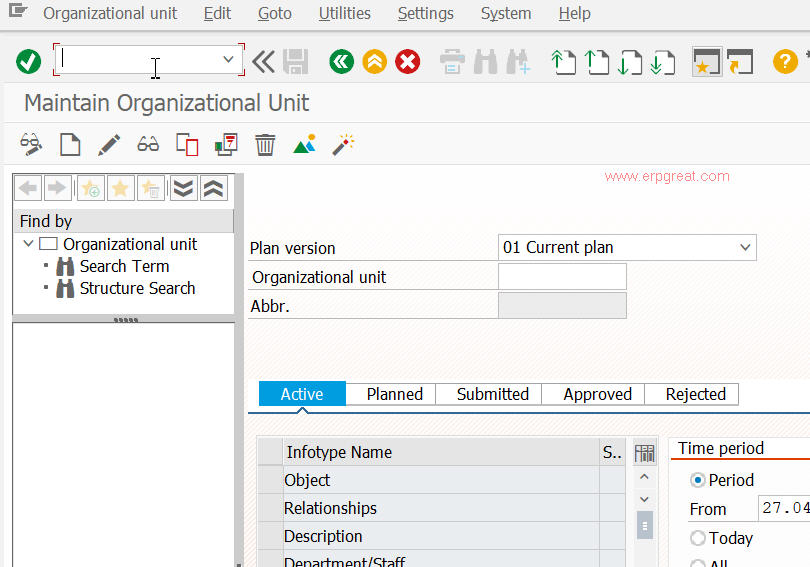Open the command field dropdown arrow
Image resolution: width=810 pixels, height=567 pixels.
click(228, 59)
